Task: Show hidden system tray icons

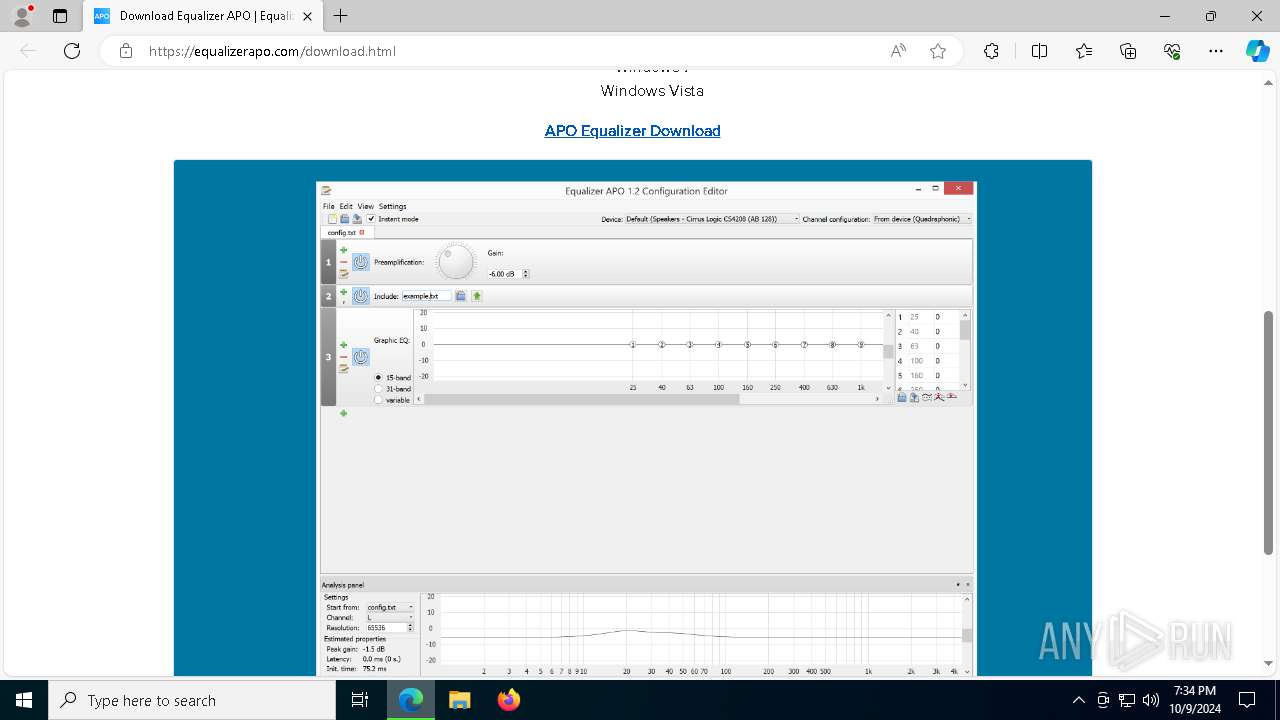Action: 1078,700
